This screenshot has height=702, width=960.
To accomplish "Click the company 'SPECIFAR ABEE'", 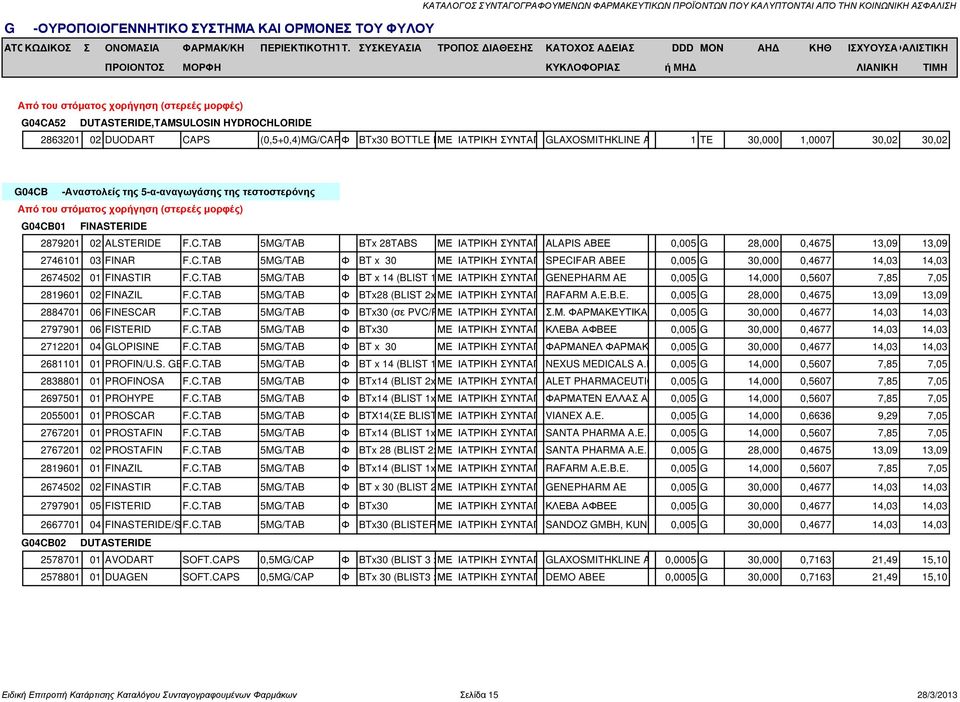I will [x=585, y=261].
